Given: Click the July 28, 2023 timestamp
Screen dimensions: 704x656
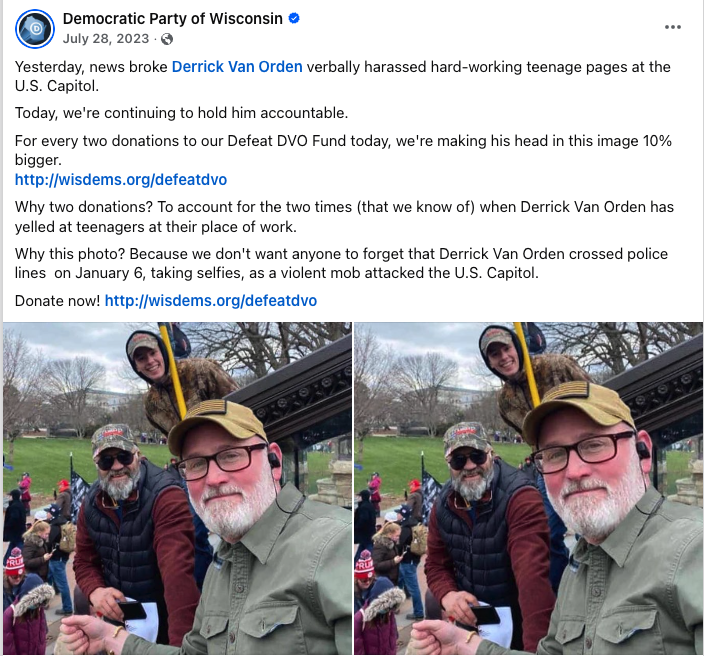Looking at the screenshot, I should coord(106,39).
